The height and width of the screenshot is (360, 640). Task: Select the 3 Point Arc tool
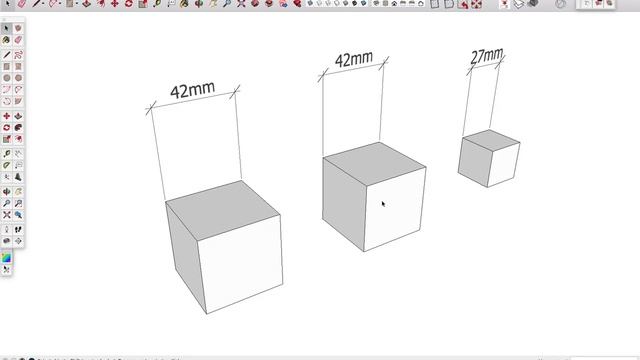pyautogui.click(x=6, y=101)
